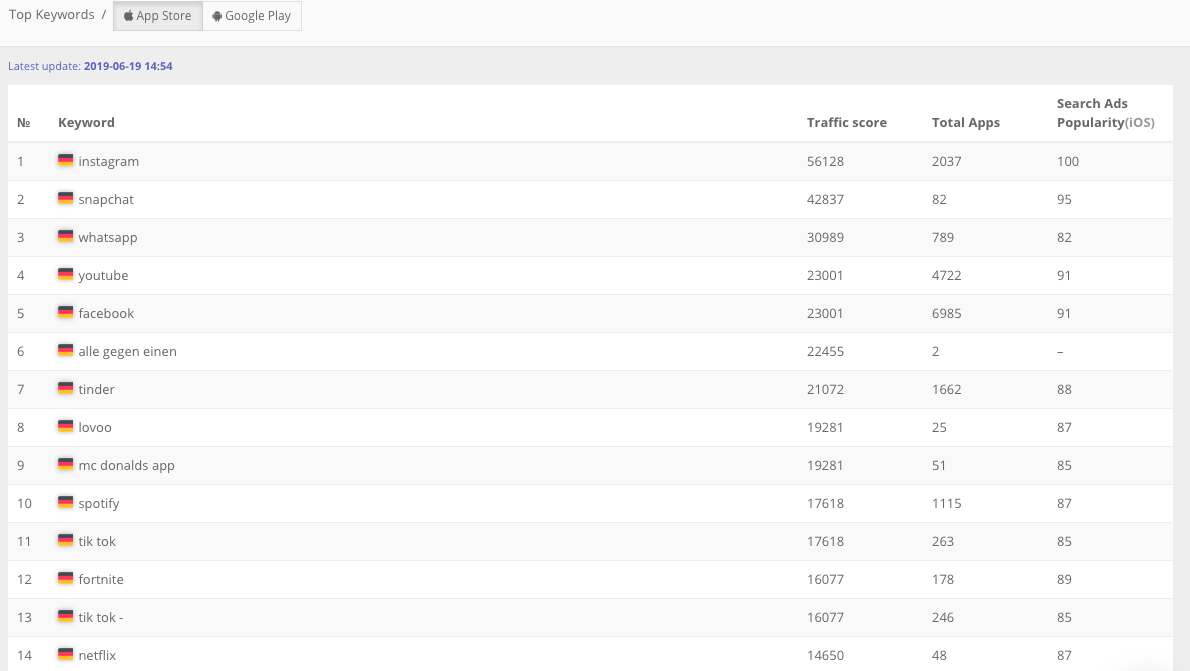Select the netflix keyword
This screenshot has height=671, width=1190.
97,655
